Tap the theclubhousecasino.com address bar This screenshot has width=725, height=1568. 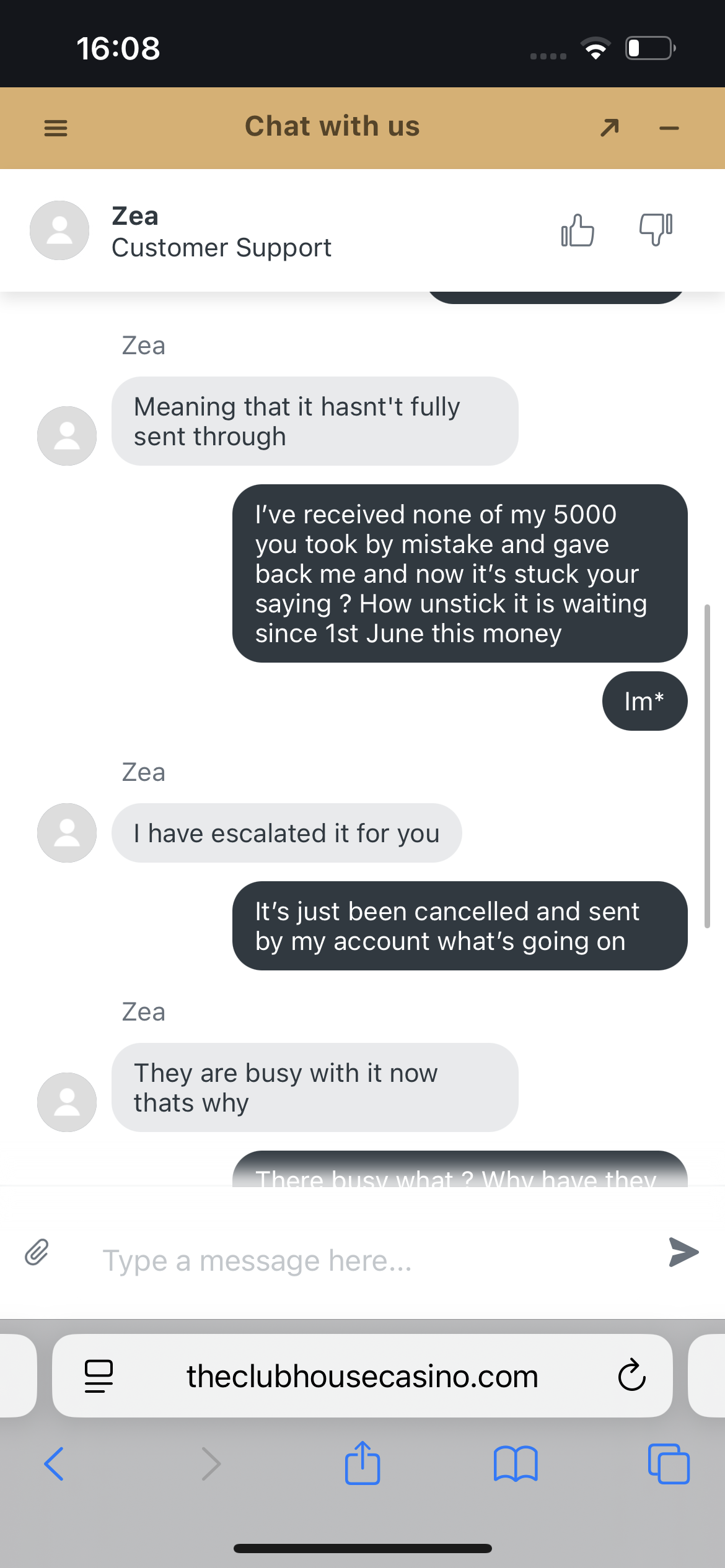point(362,1376)
